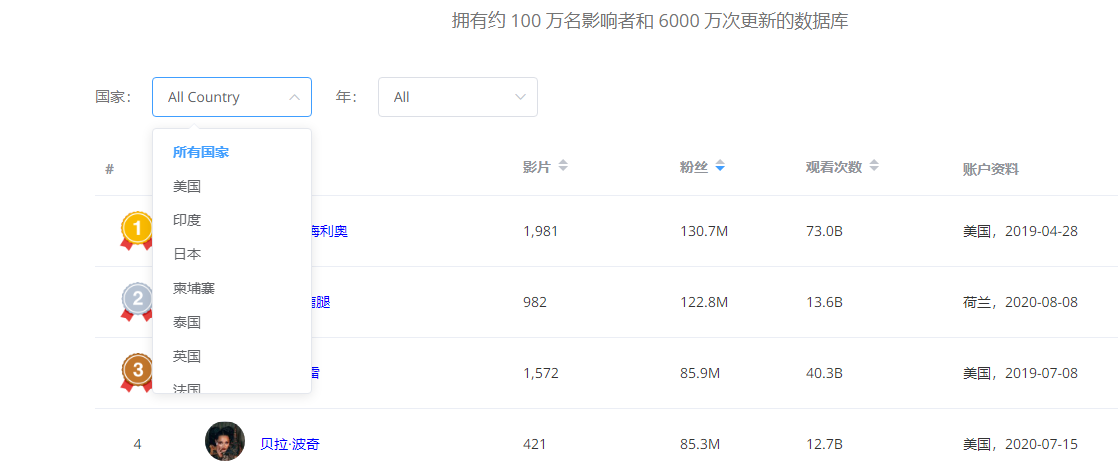
Task: Select 泰国 from the country options
Action: click(187, 322)
